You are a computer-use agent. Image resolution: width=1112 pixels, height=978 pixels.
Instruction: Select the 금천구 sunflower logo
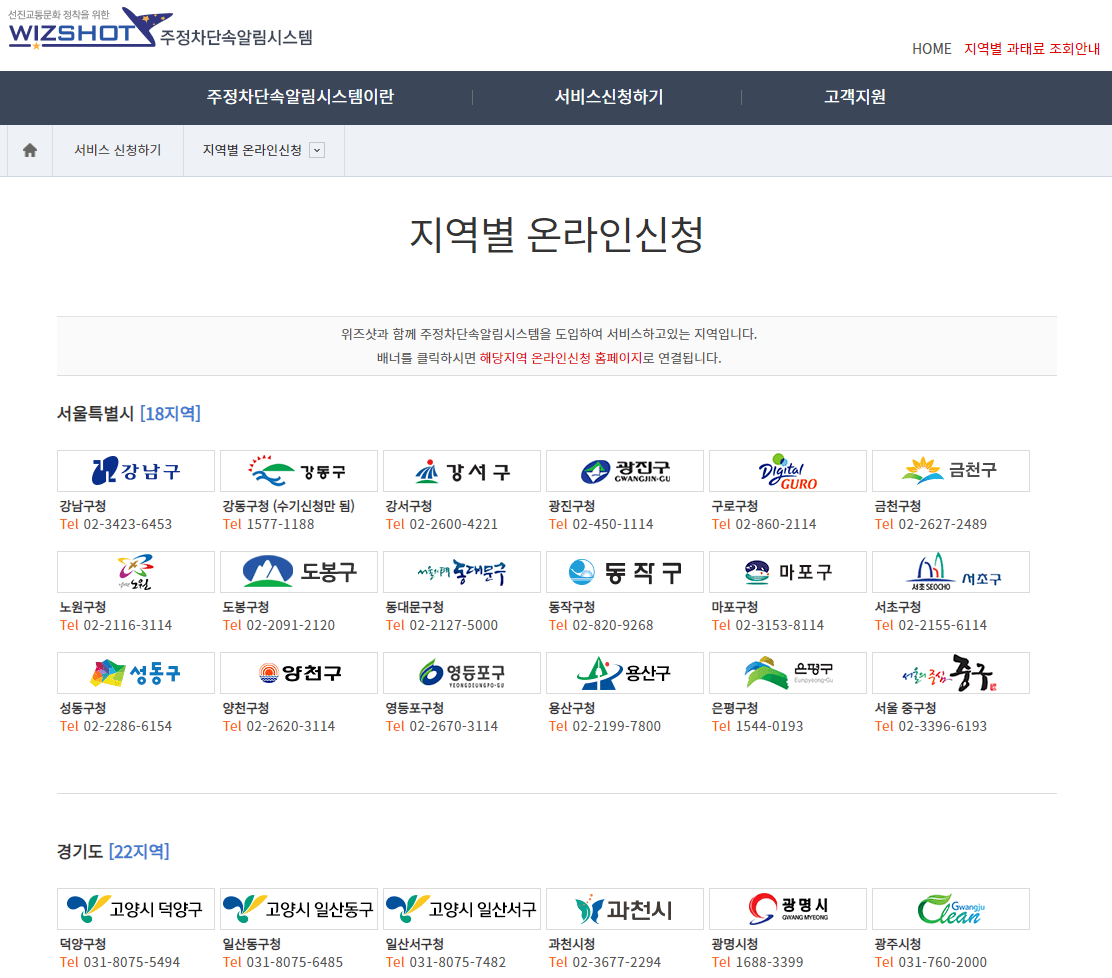(950, 470)
